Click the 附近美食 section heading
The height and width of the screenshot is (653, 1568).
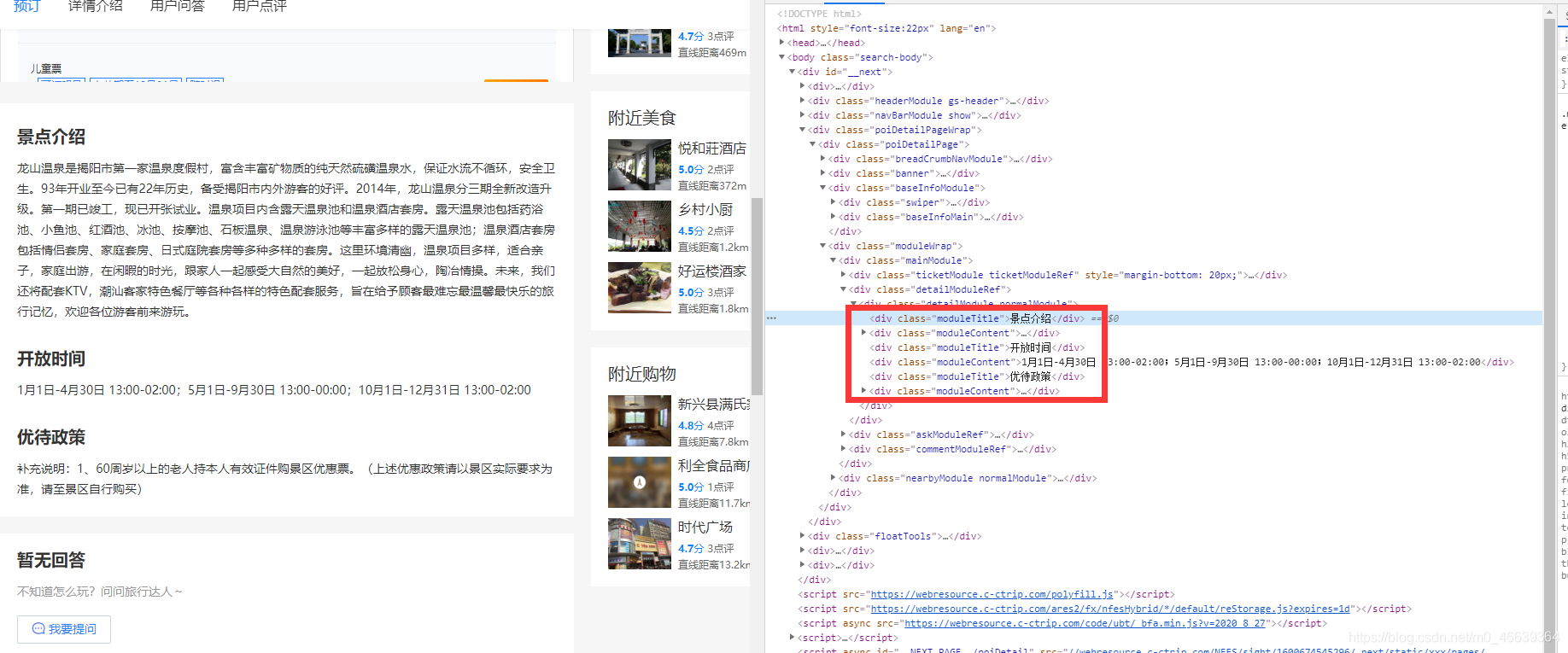pyautogui.click(x=642, y=118)
